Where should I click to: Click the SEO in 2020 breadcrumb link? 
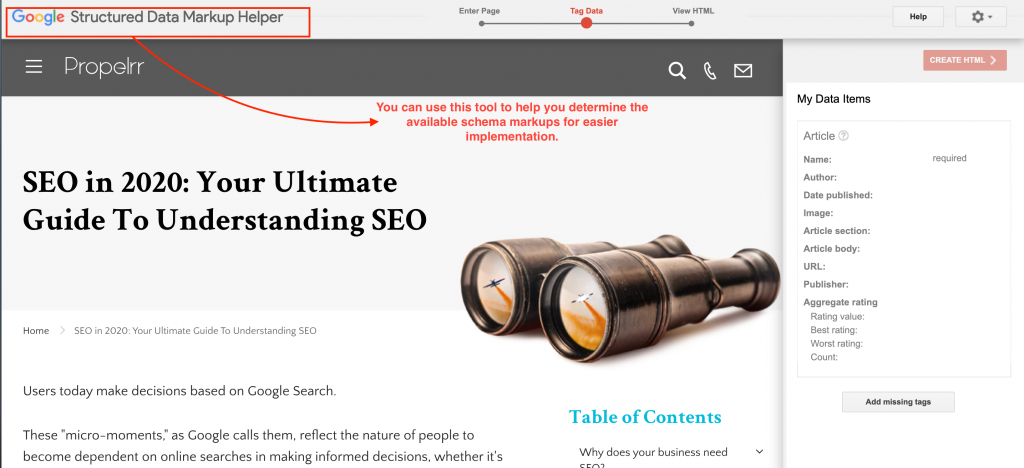[195, 331]
